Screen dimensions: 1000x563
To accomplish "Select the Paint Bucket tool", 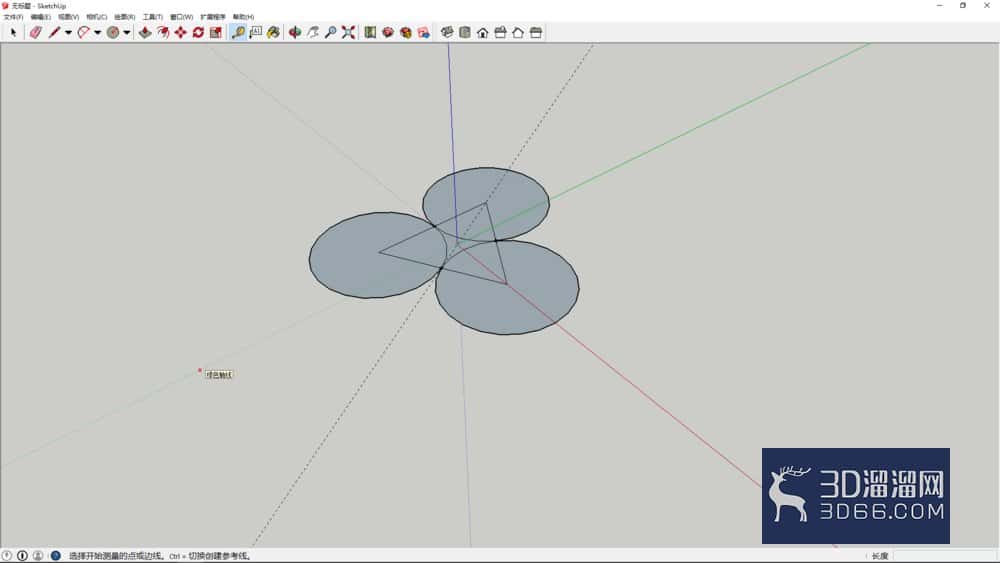I will tap(273, 33).
